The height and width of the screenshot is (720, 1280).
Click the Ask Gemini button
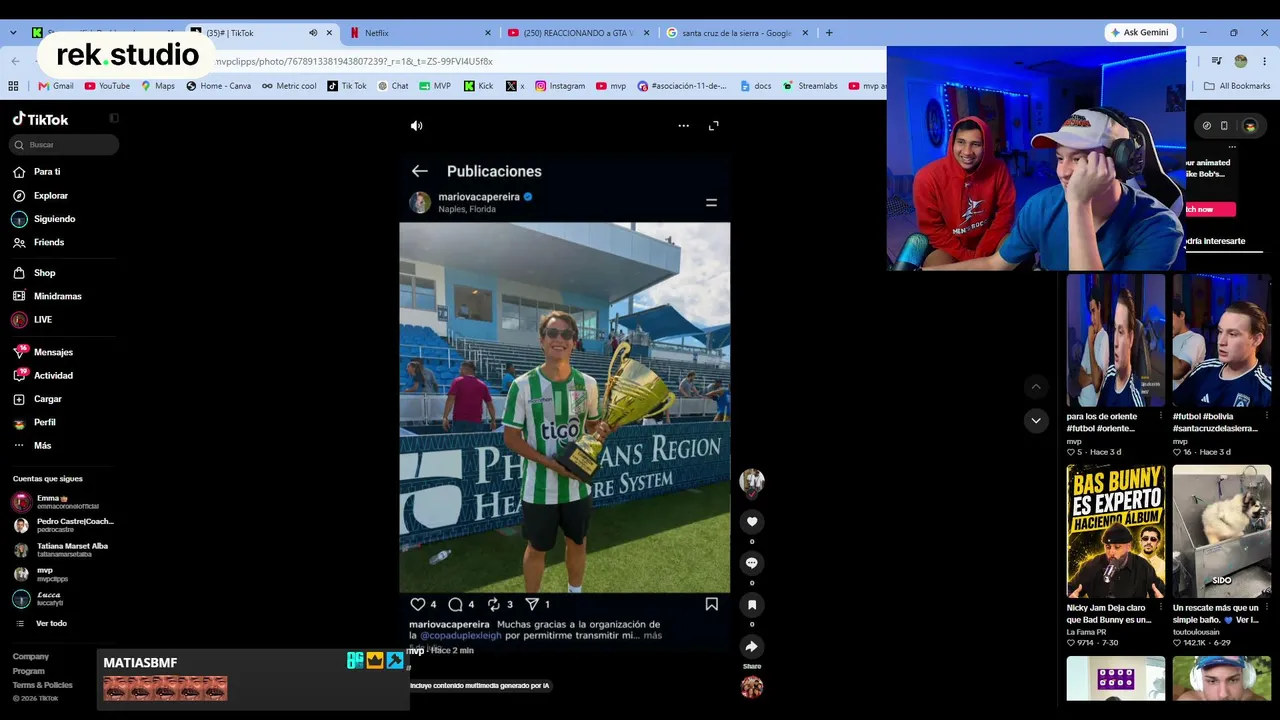click(1139, 33)
